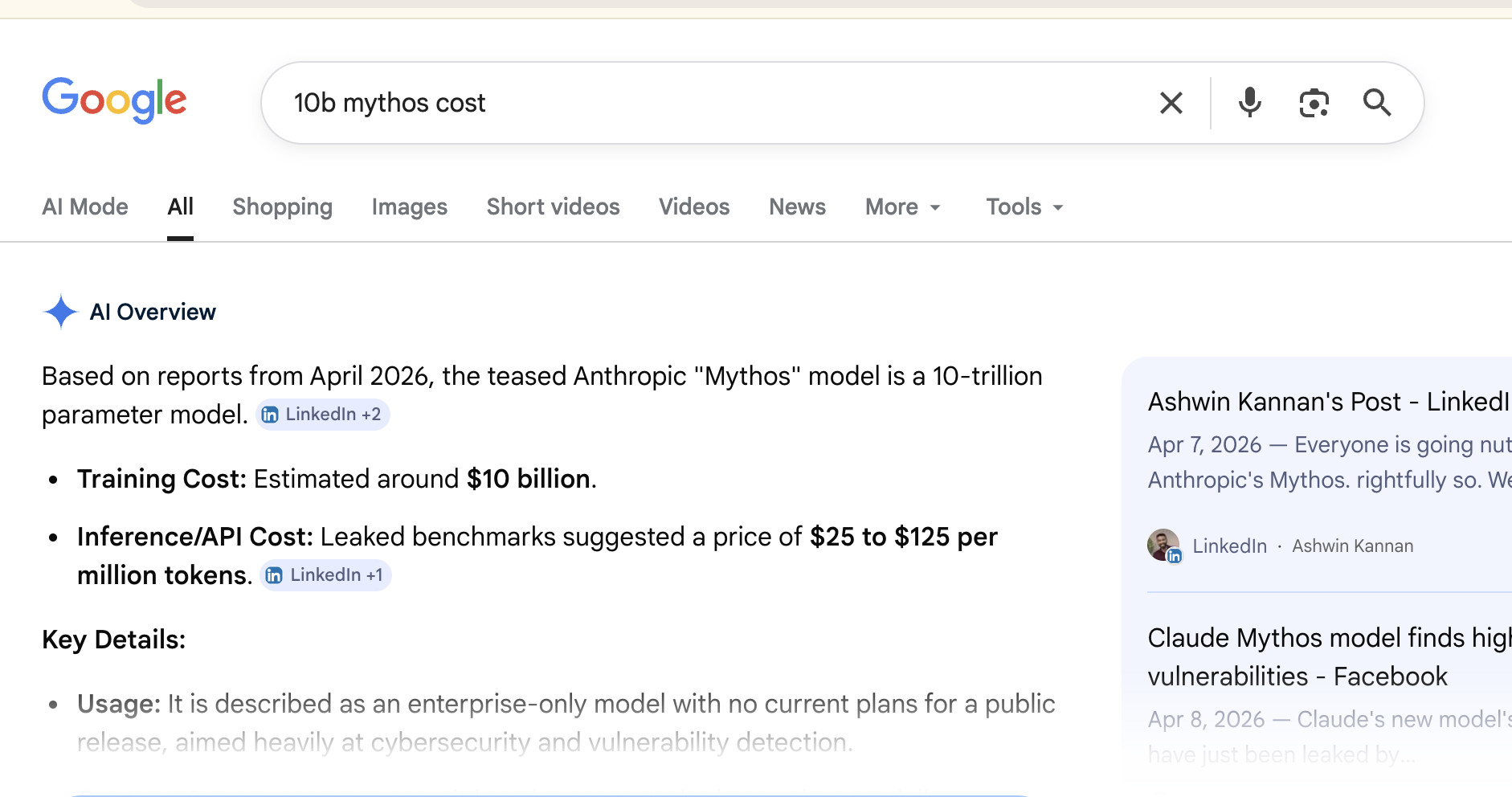
Task: Activate voice search microphone
Action: [1249, 103]
